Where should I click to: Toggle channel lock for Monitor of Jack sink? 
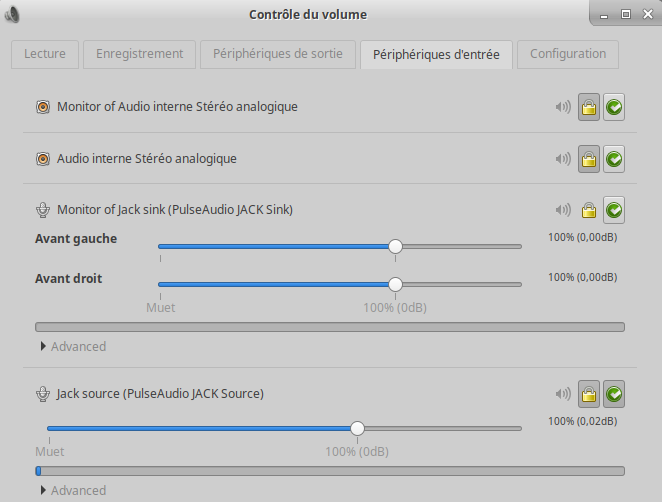(x=589, y=210)
